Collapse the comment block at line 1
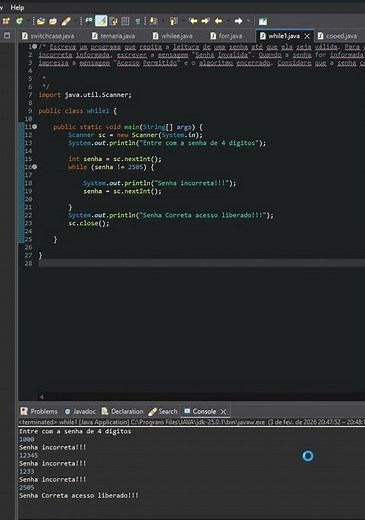The image size is (365, 520). point(35,47)
